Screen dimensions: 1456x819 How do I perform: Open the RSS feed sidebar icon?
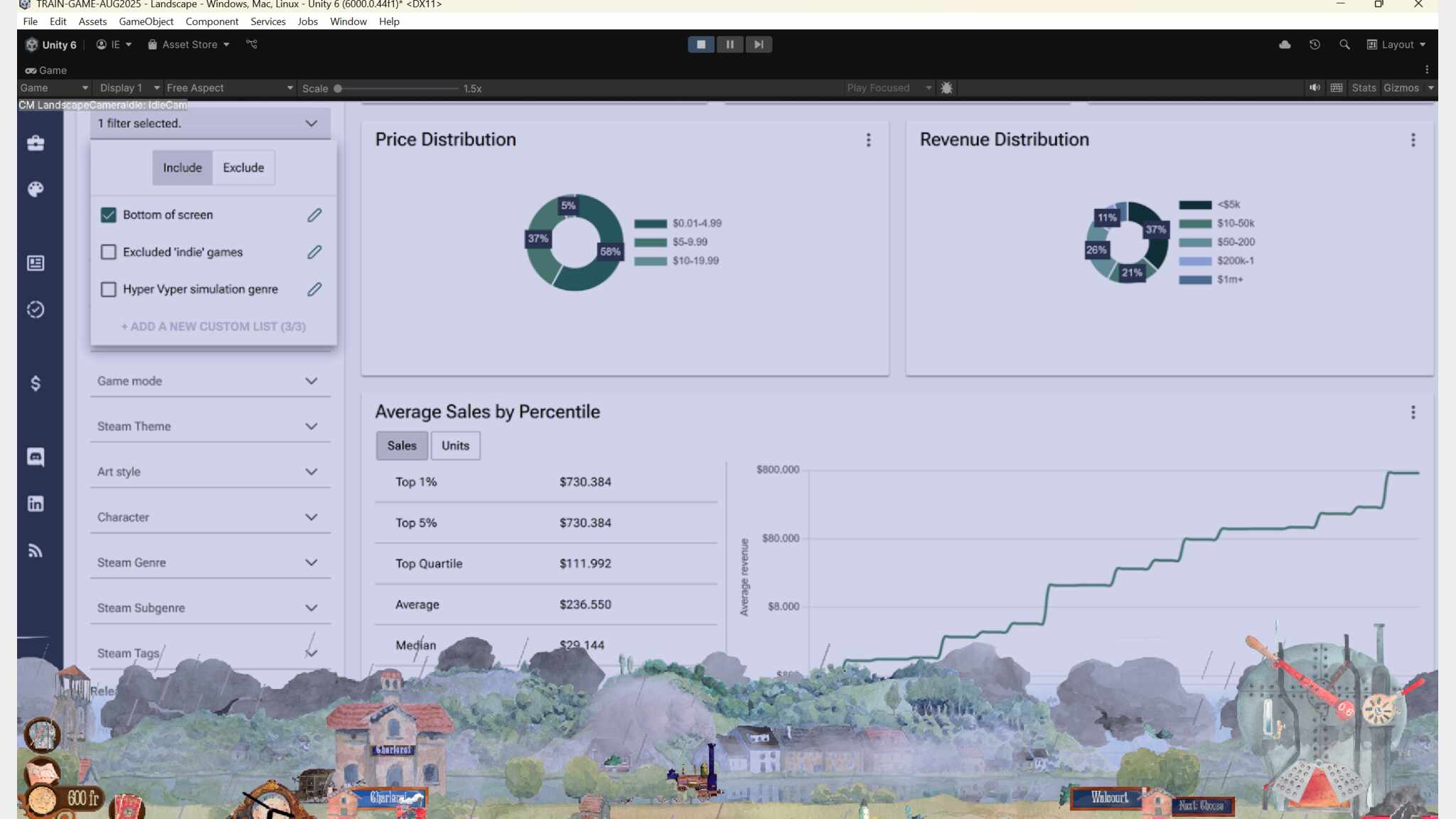click(x=36, y=550)
